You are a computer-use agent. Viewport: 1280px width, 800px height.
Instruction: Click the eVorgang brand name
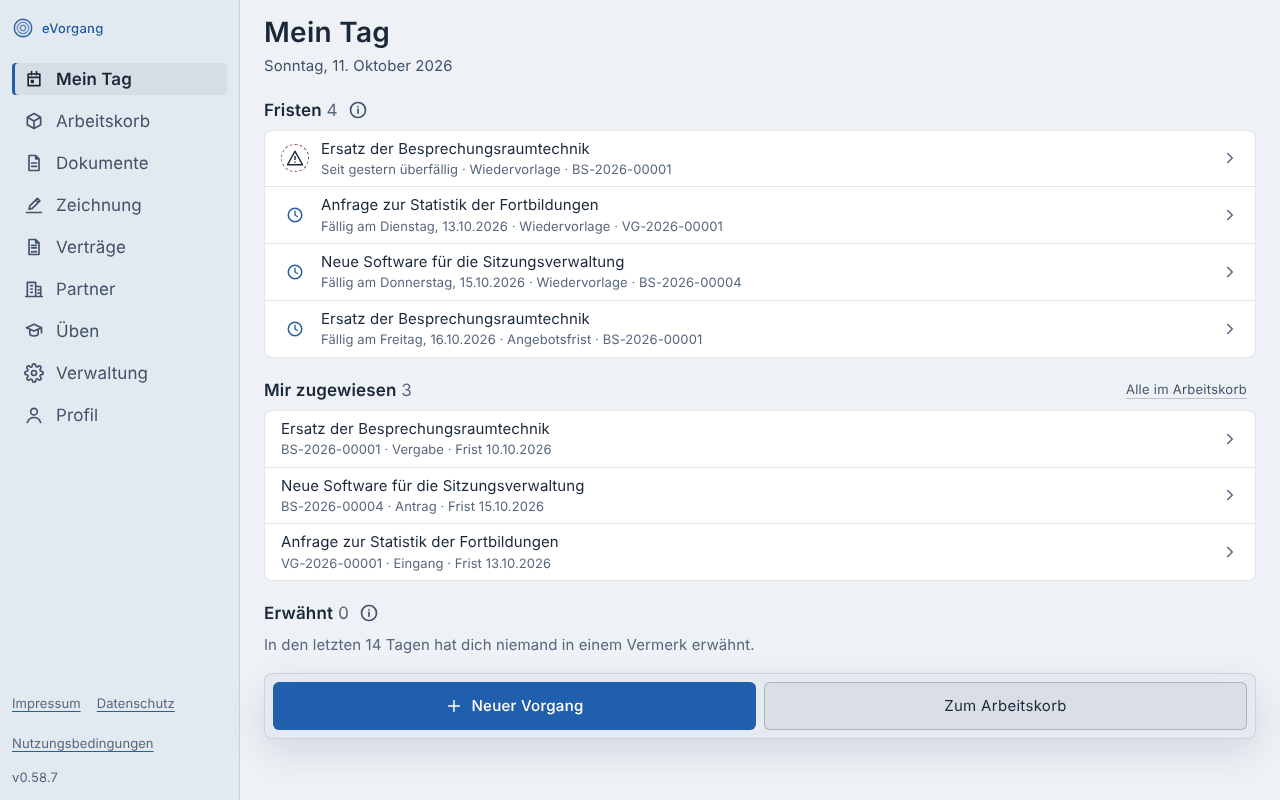(x=72, y=28)
